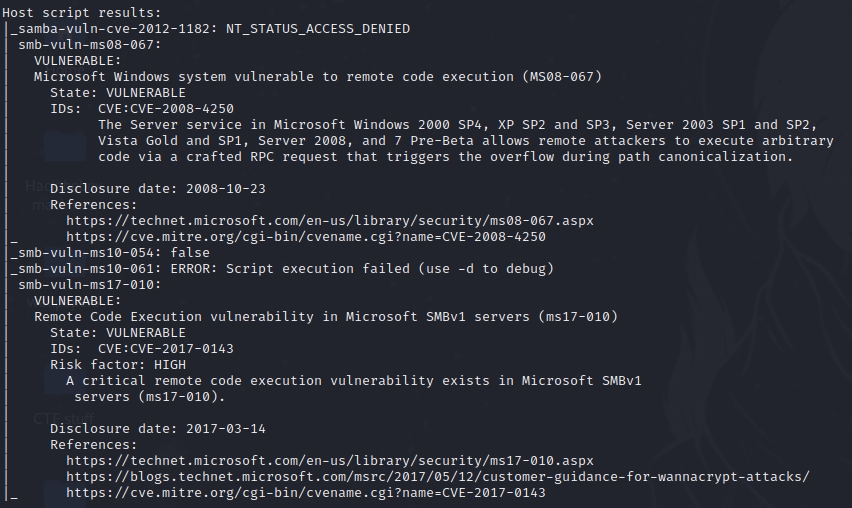The image size is (852, 508).
Task: Click the Remote Code Execution vulnerability SMBv1 title
Action: tap(325, 317)
